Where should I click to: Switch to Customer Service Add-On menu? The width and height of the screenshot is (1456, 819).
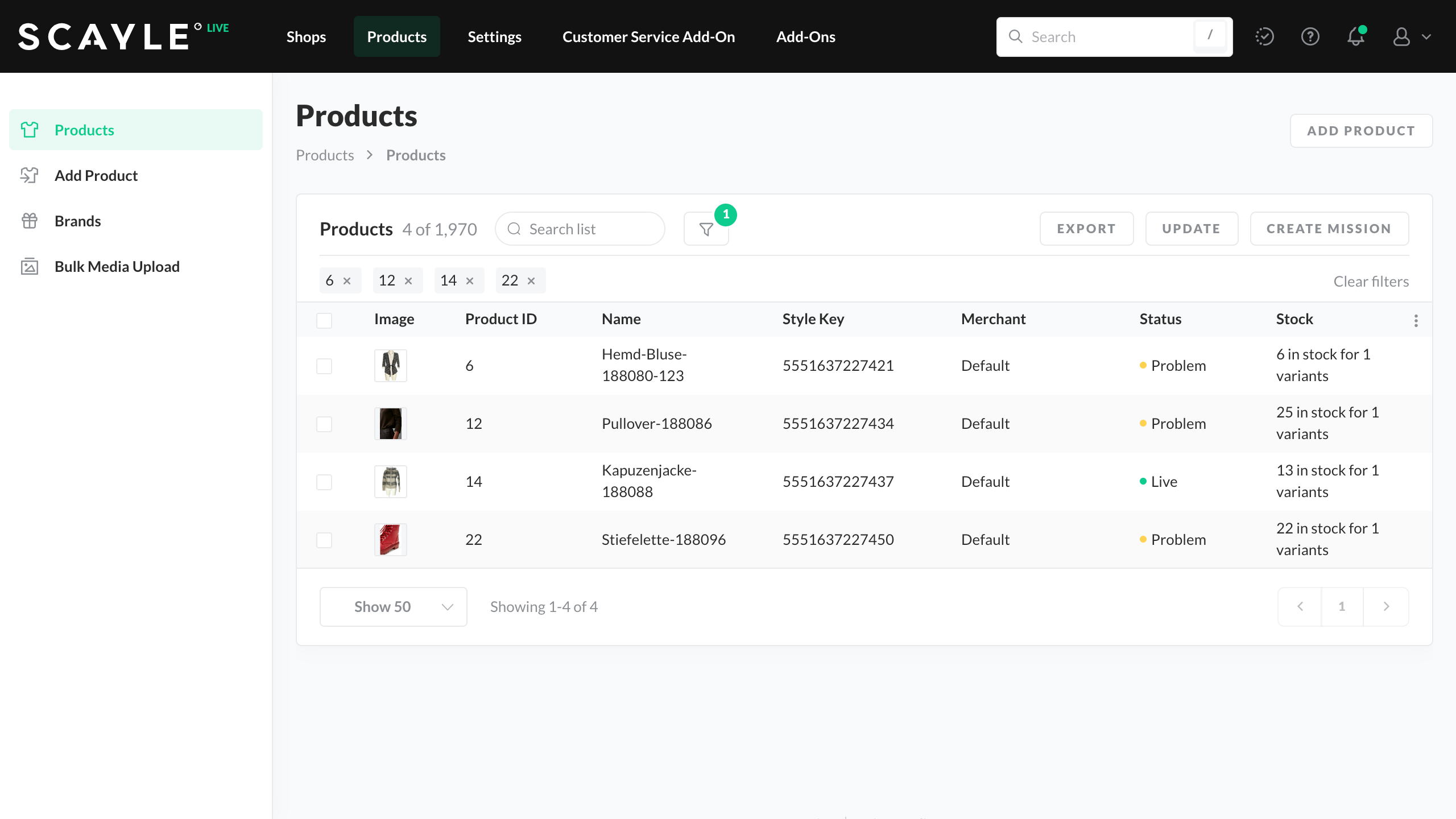(648, 37)
